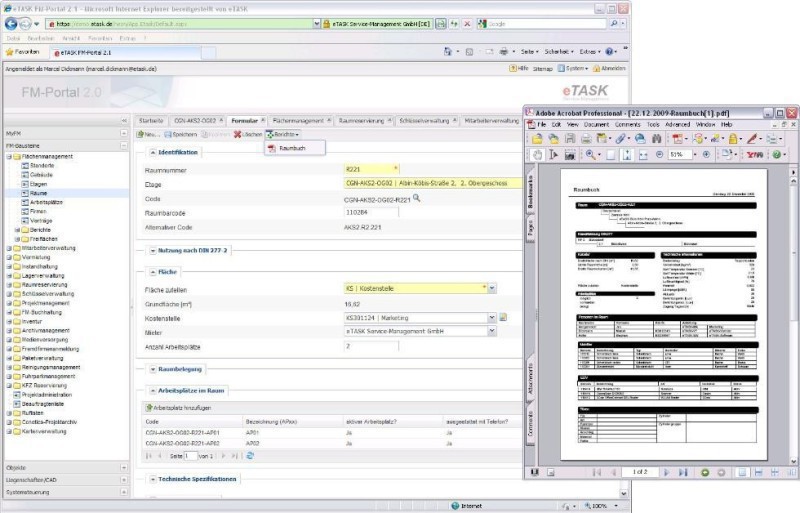800x513 pixels.
Task: Click the refresh icon in Arbeitsplätze pager
Action: [250, 456]
